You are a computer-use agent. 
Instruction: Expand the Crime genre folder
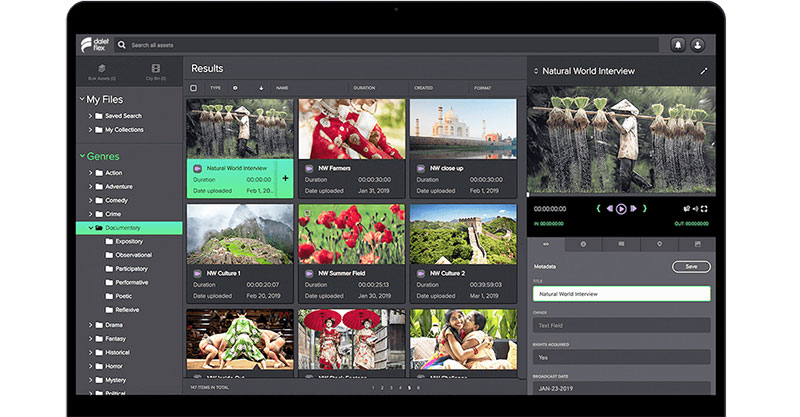[x=90, y=214]
